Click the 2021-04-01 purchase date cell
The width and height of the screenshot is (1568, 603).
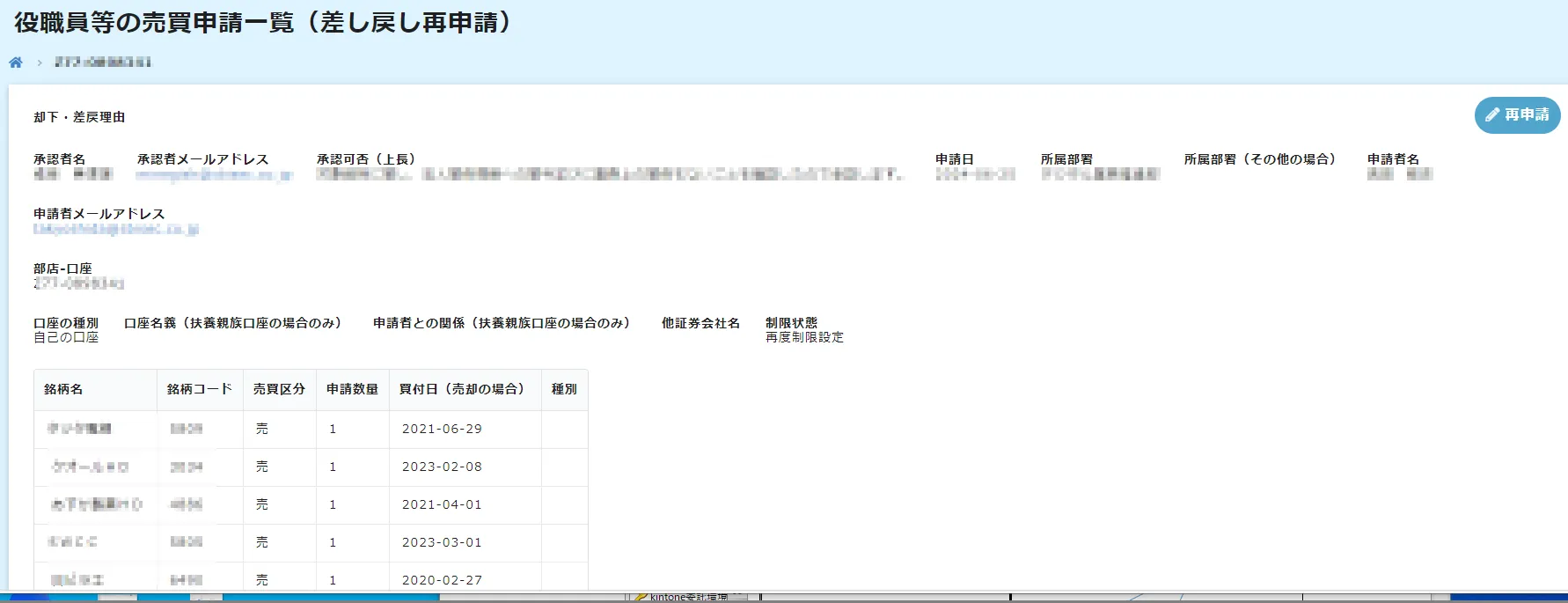442,504
